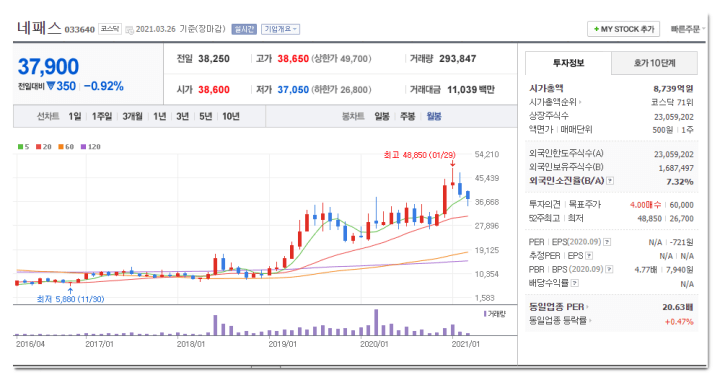Select the 3개월 line chart period
Viewport: 720px width, 380px height.
[132, 117]
